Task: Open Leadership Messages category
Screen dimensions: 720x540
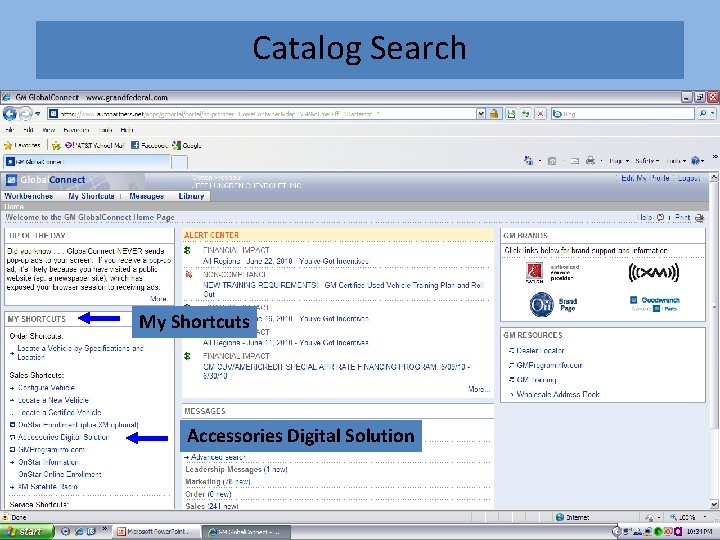Action: tap(236, 469)
